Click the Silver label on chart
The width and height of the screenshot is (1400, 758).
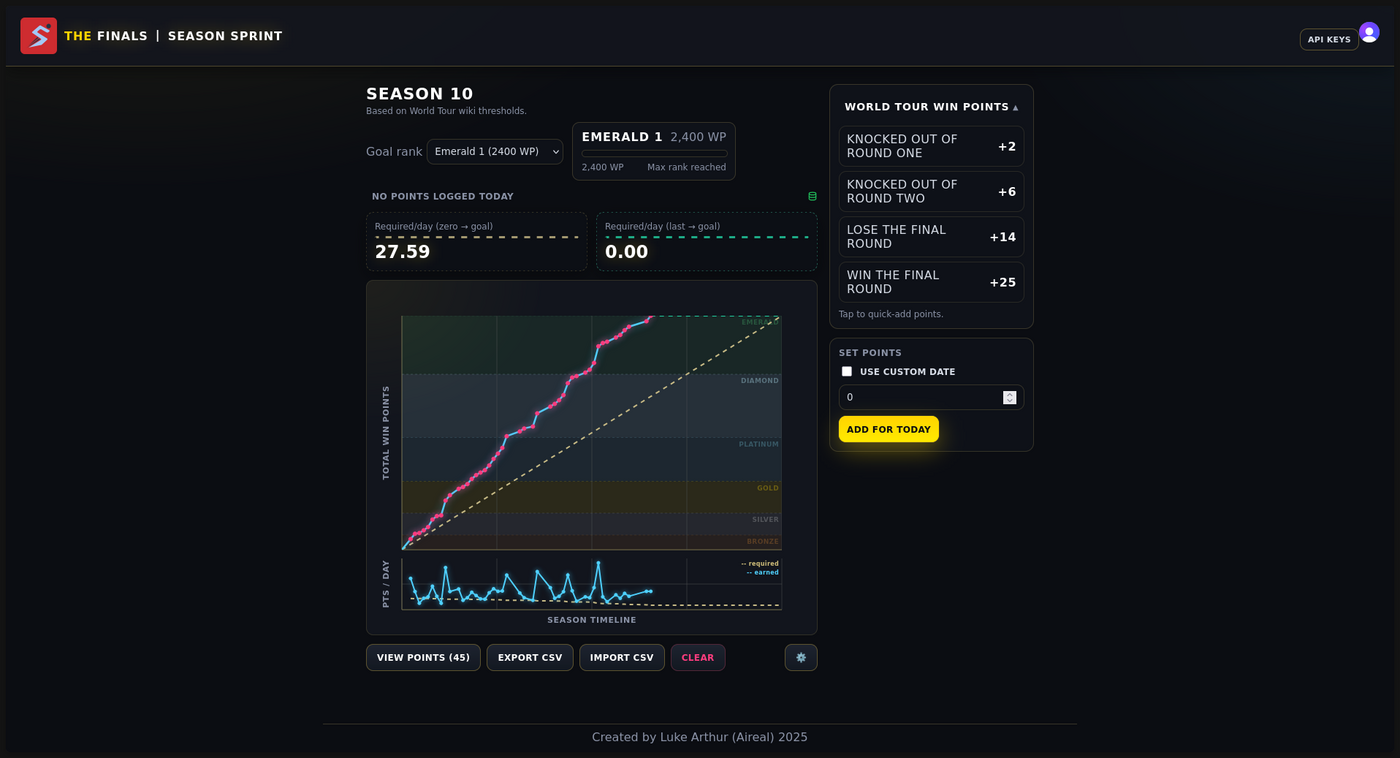pos(766,520)
